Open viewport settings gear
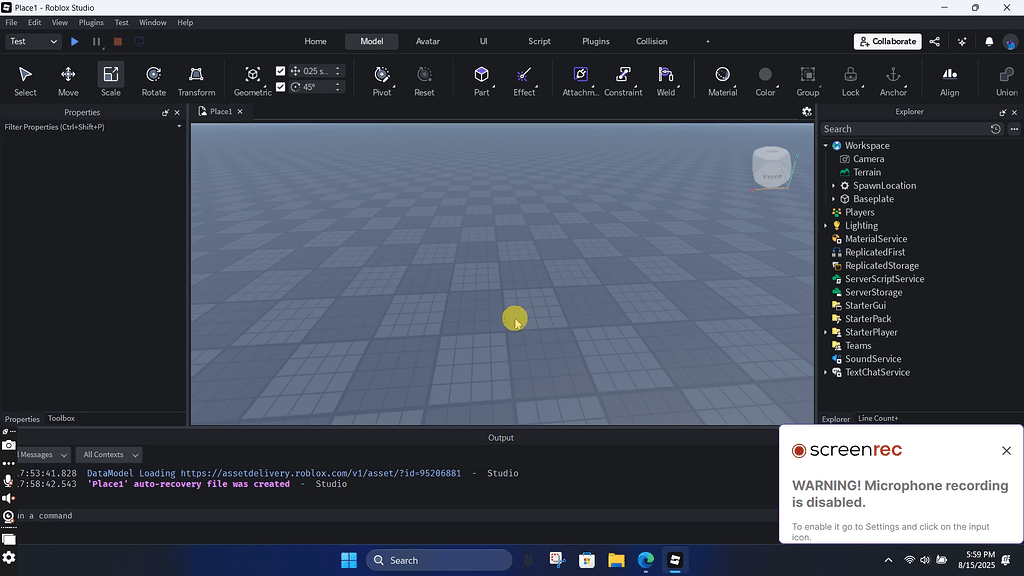This screenshot has height=576, width=1024. (807, 112)
